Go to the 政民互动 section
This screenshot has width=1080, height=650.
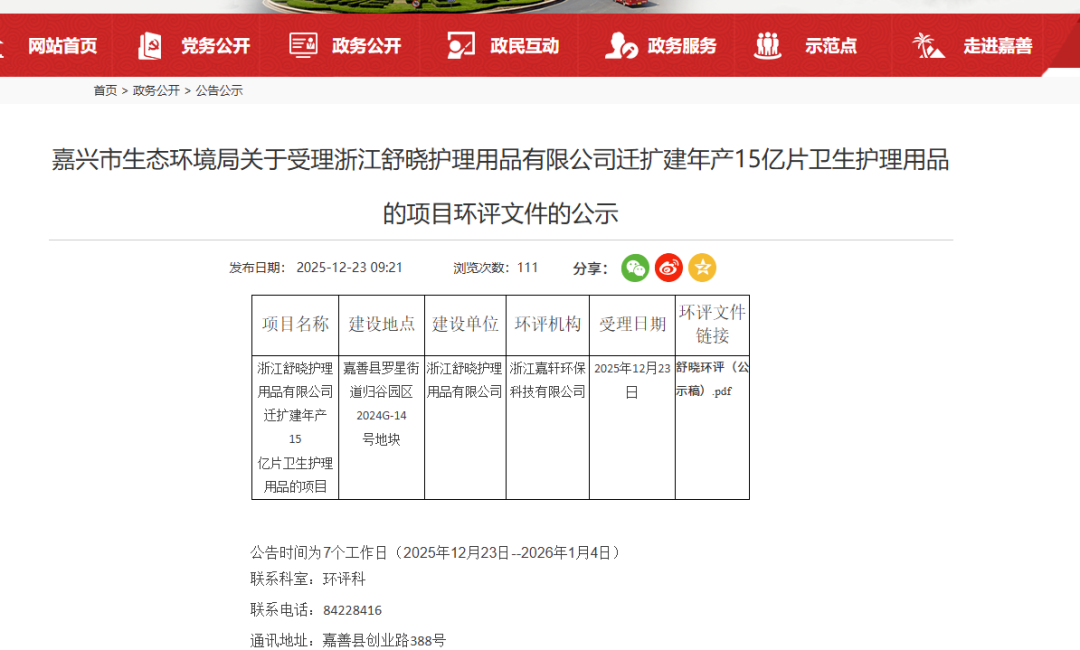click(x=524, y=46)
